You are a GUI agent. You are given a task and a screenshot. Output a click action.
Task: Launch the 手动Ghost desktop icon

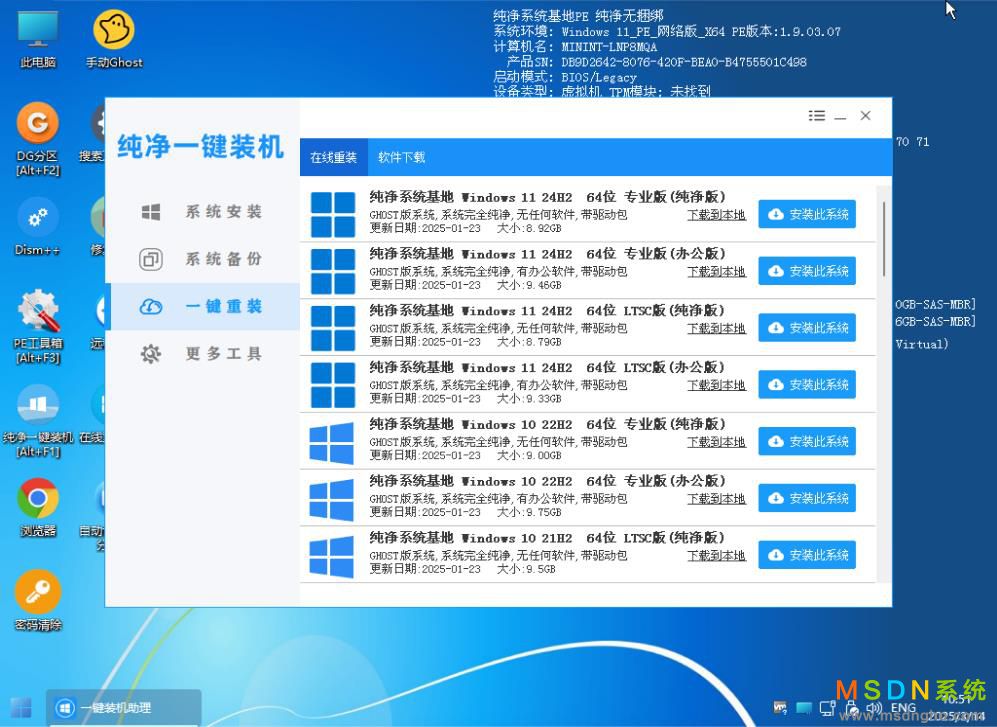click(114, 38)
